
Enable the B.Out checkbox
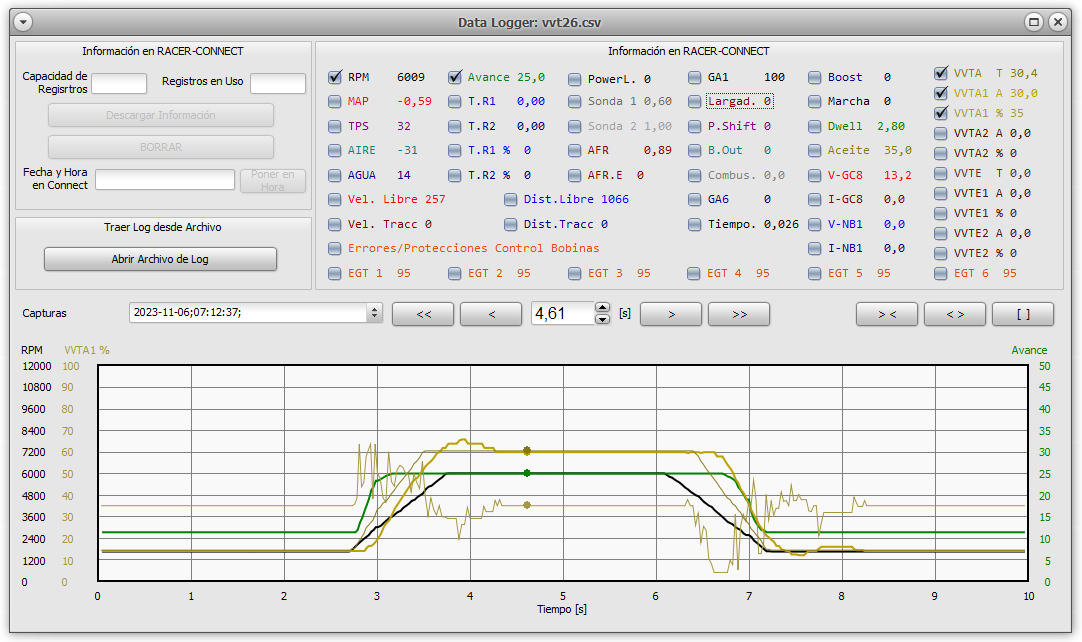695,150
